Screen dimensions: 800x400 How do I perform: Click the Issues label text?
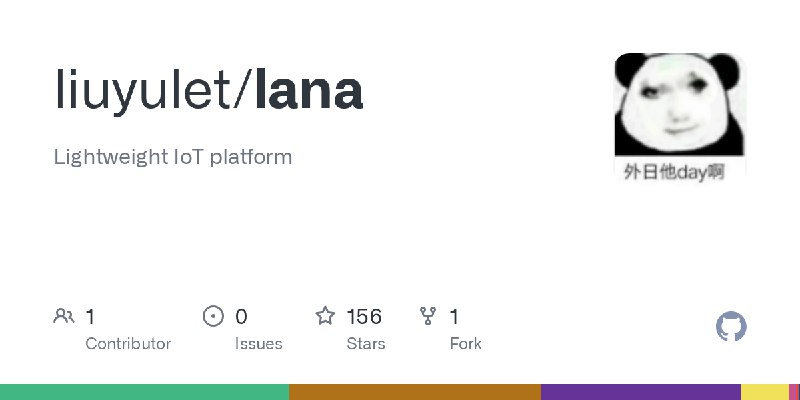(x=259, y=344)
